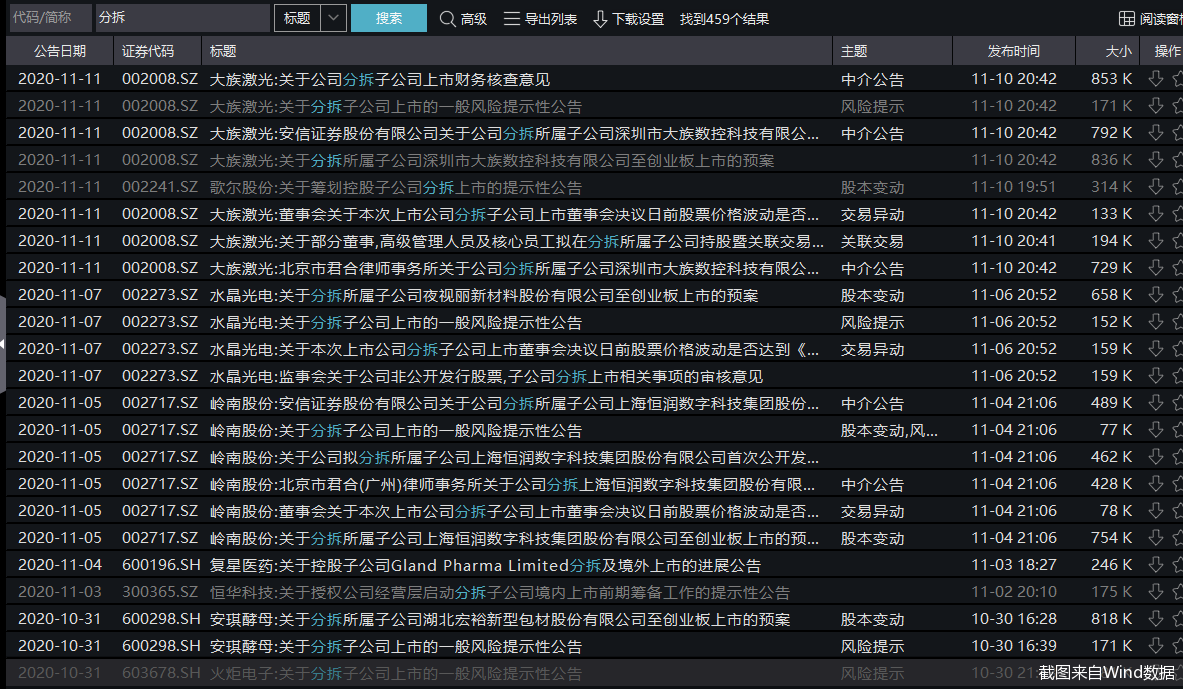Click security code 600196.SH
This screenshot has width=1183, height=689.
161,564
